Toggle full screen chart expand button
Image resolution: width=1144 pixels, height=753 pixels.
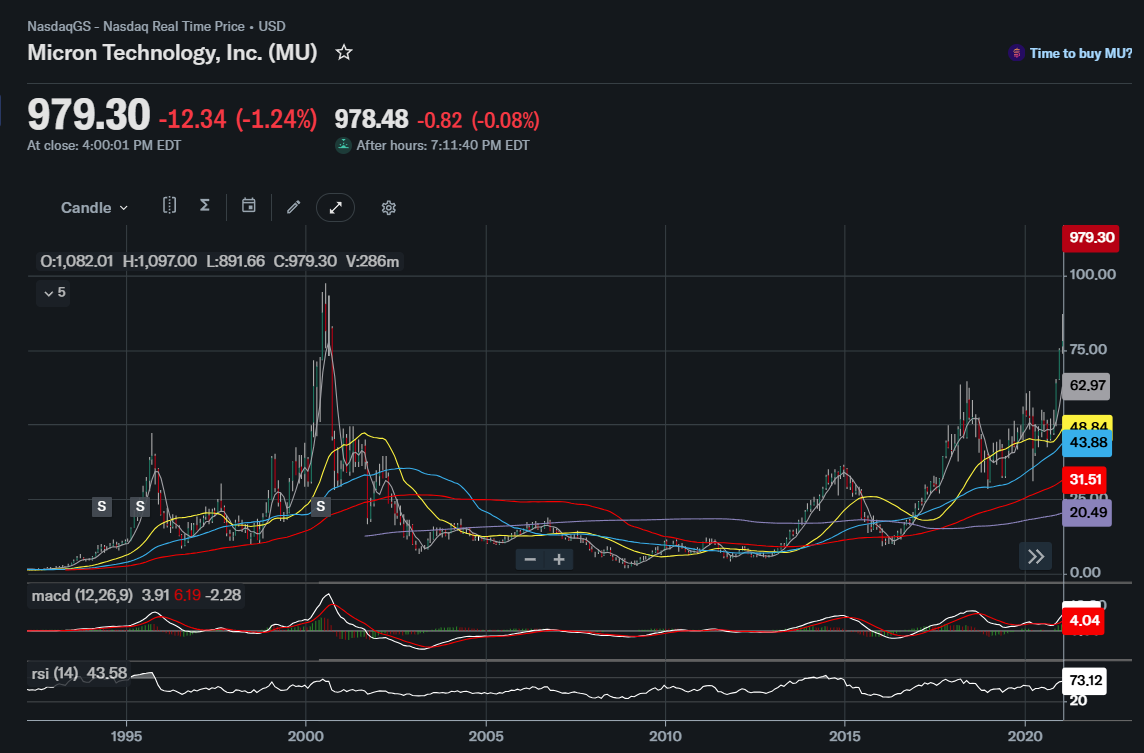tap(336, 208)
